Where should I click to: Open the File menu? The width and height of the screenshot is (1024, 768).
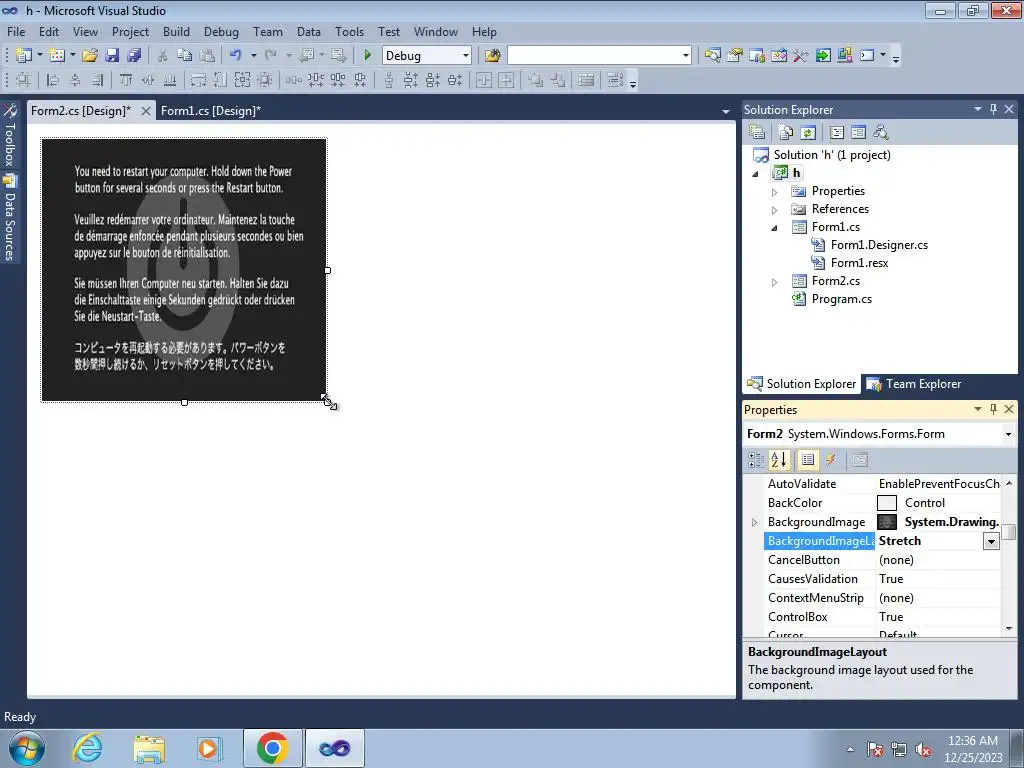16,31
